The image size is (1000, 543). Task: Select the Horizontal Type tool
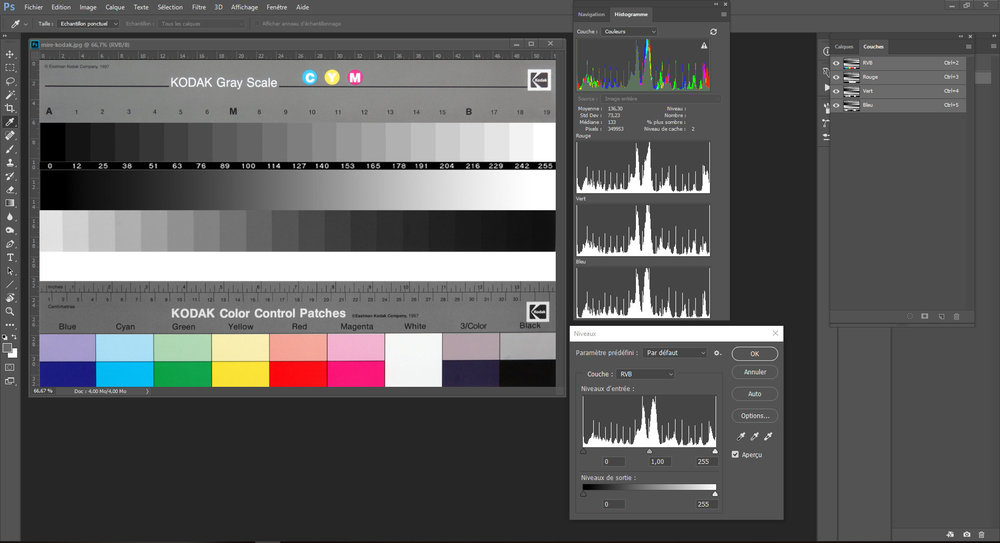[10, 257]
